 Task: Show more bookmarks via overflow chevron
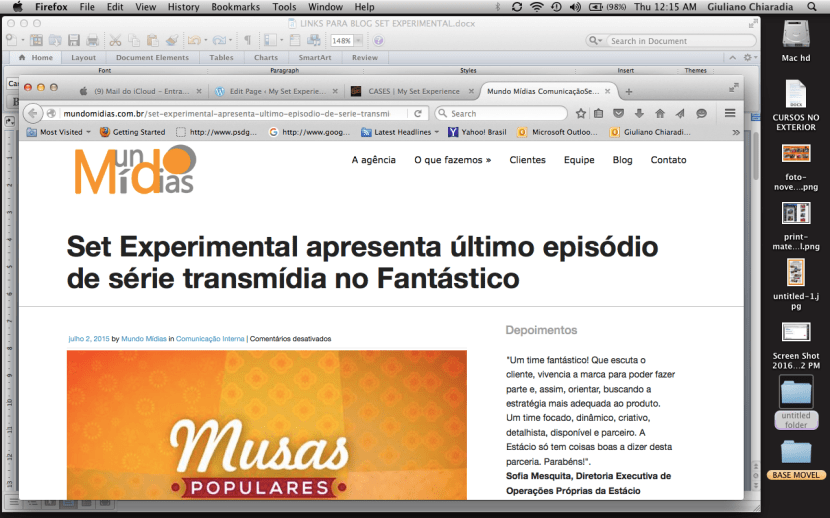[736, 132]
